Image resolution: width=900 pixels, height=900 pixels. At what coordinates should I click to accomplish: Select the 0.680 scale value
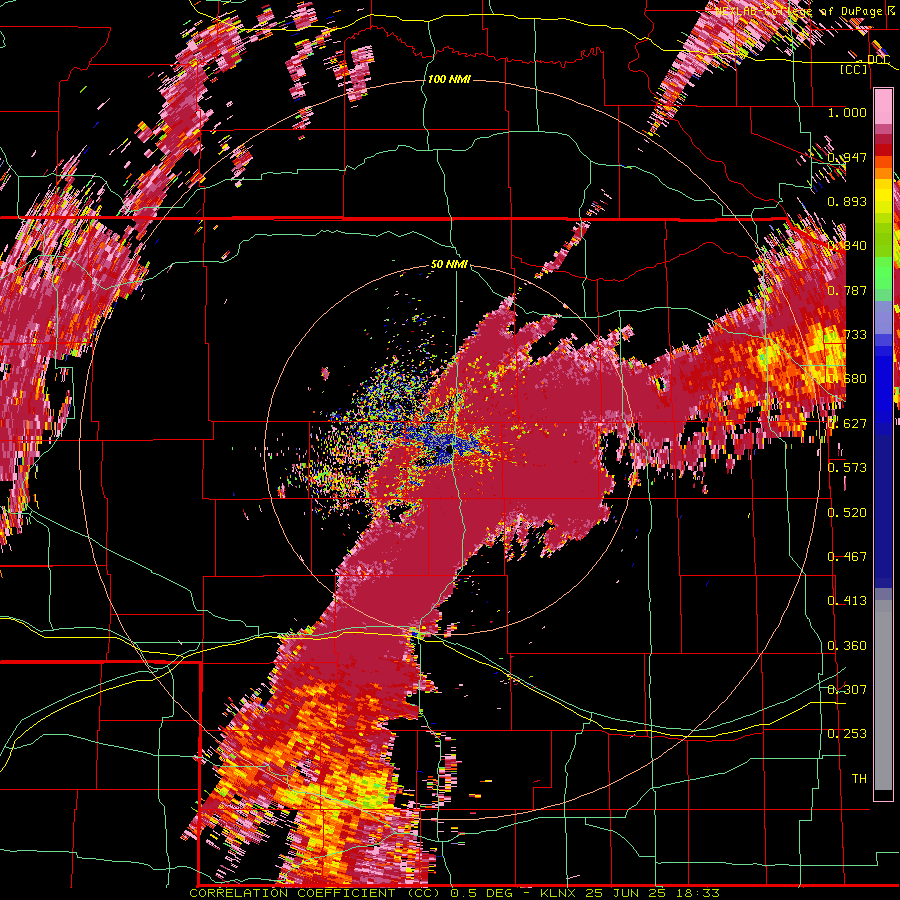pos(847,379)
